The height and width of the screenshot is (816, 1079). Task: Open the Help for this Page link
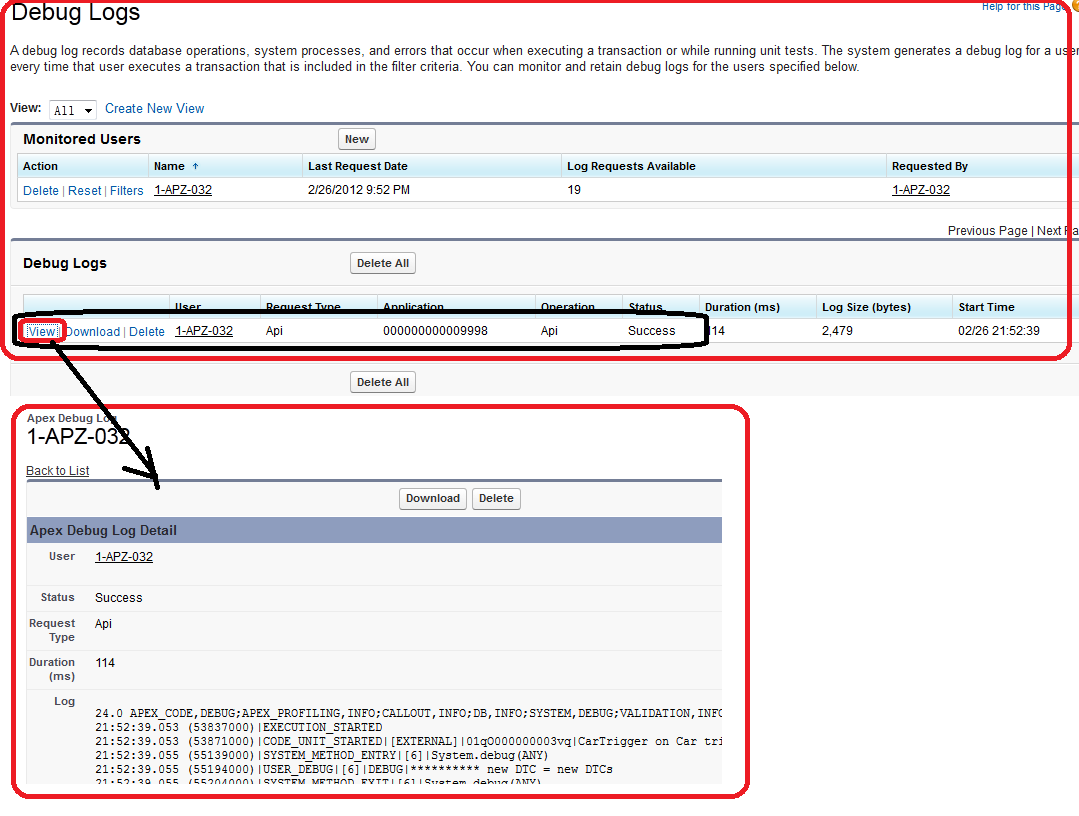click(1022, 6)
